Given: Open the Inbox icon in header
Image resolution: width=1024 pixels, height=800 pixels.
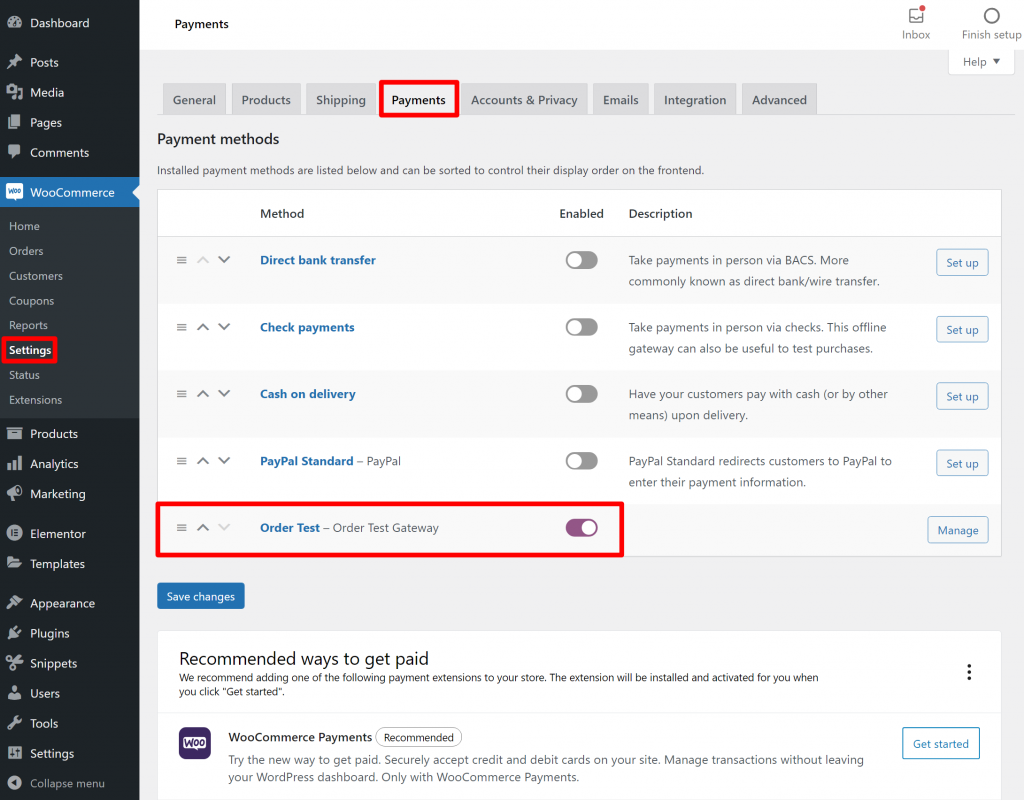Looking at the screenshot, I should point(915,16).
